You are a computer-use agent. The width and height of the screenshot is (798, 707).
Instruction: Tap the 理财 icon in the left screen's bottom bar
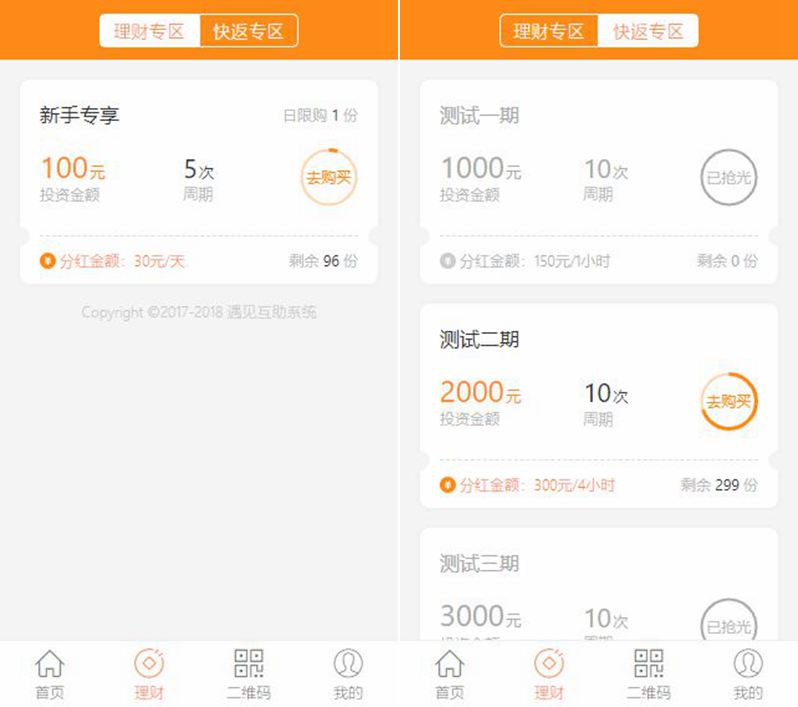(149, 664)
